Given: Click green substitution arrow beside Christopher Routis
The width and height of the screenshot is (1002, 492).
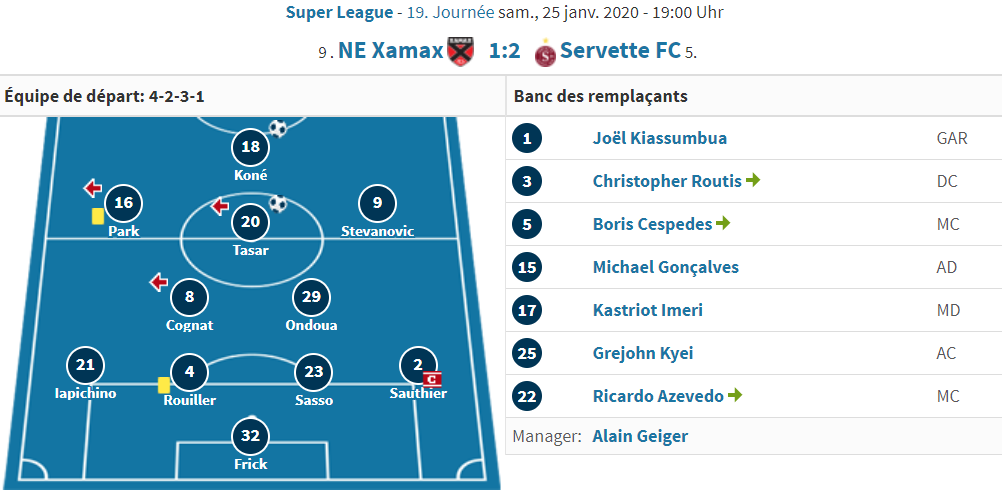Looking at the screenshot, I should pyautogui.click(x=752, y=181).
